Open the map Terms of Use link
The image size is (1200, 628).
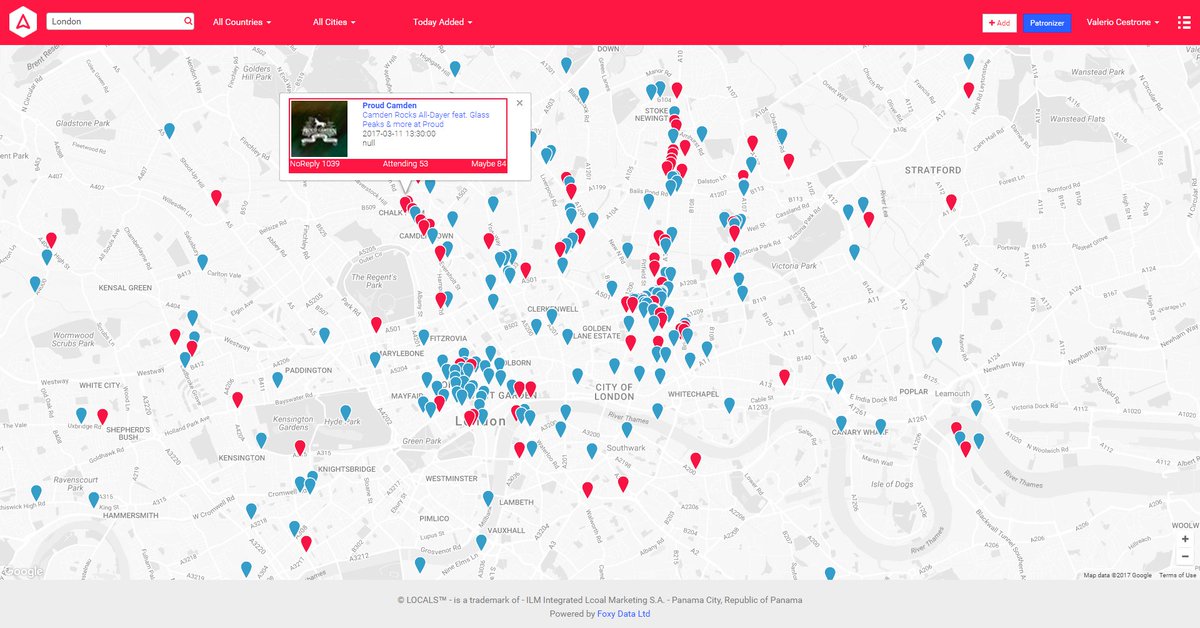pyautogui.click(x=1177, y=575)
